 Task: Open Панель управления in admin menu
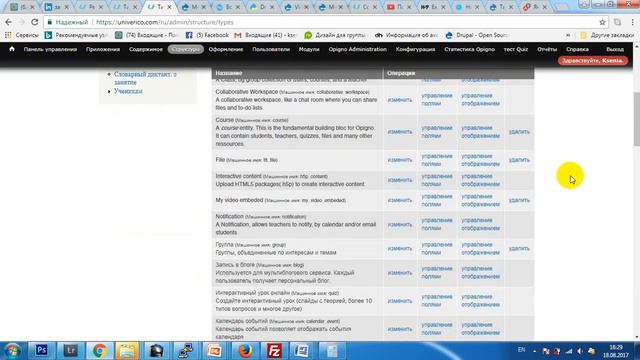click(x=50, y=49)
